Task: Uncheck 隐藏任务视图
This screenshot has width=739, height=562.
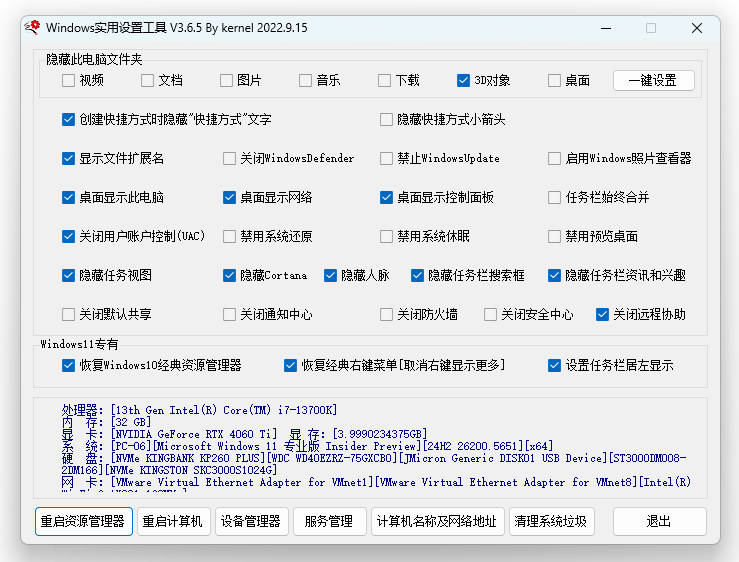Action: tap(68, 275)
